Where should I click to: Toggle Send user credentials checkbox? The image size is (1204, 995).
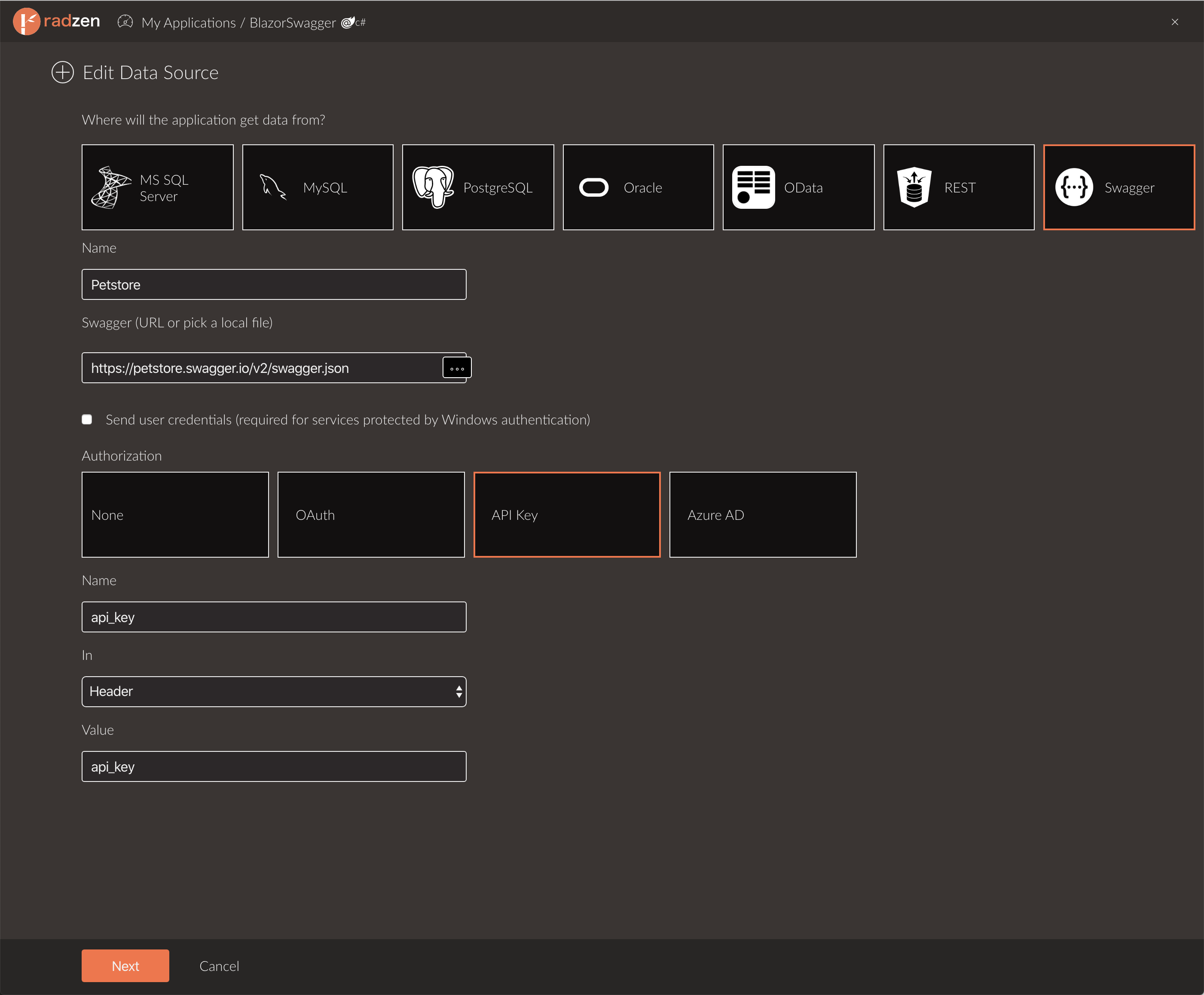(x=87, y=420)
